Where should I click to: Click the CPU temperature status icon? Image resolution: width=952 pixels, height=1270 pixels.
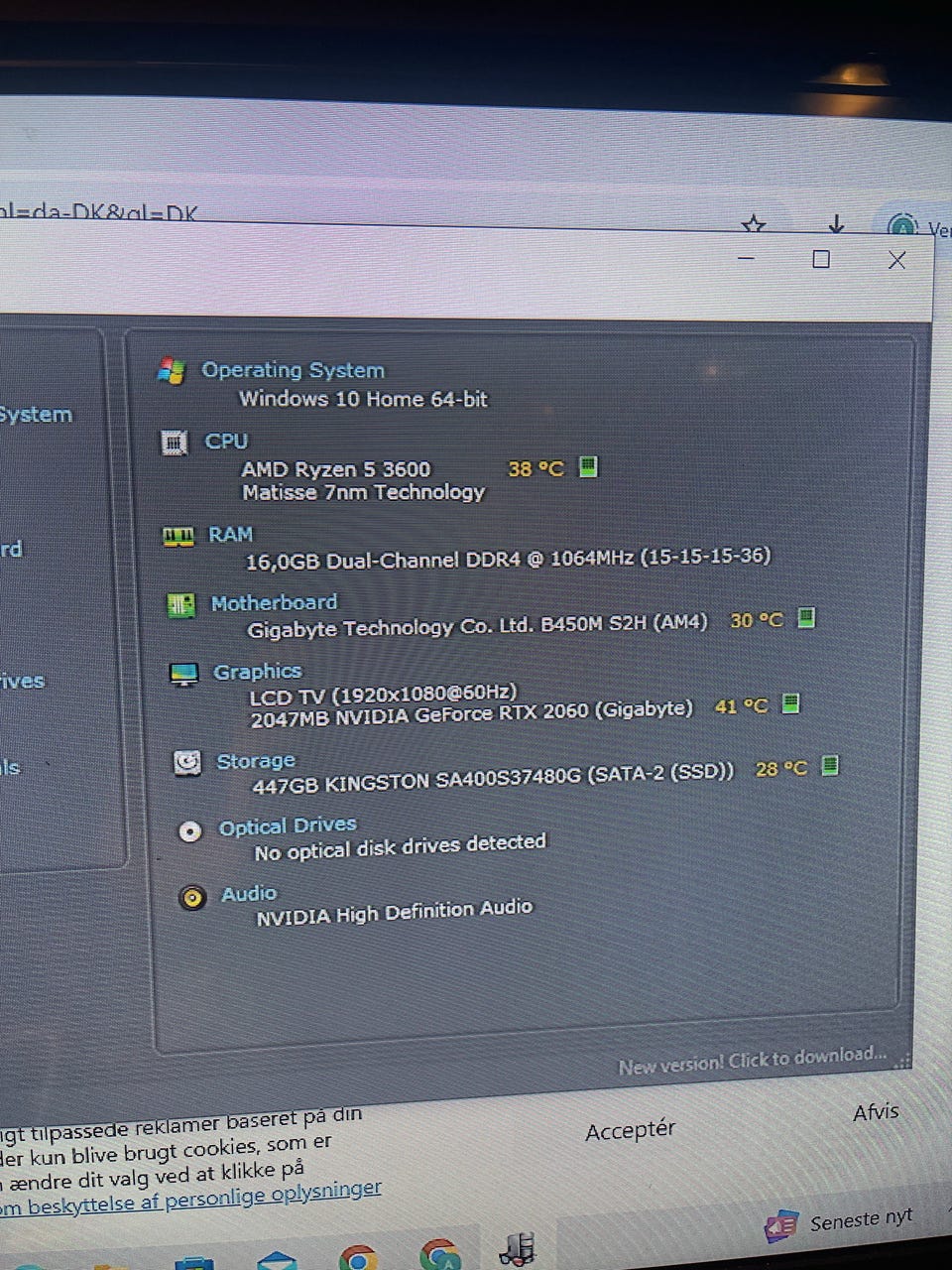(588, 465)
